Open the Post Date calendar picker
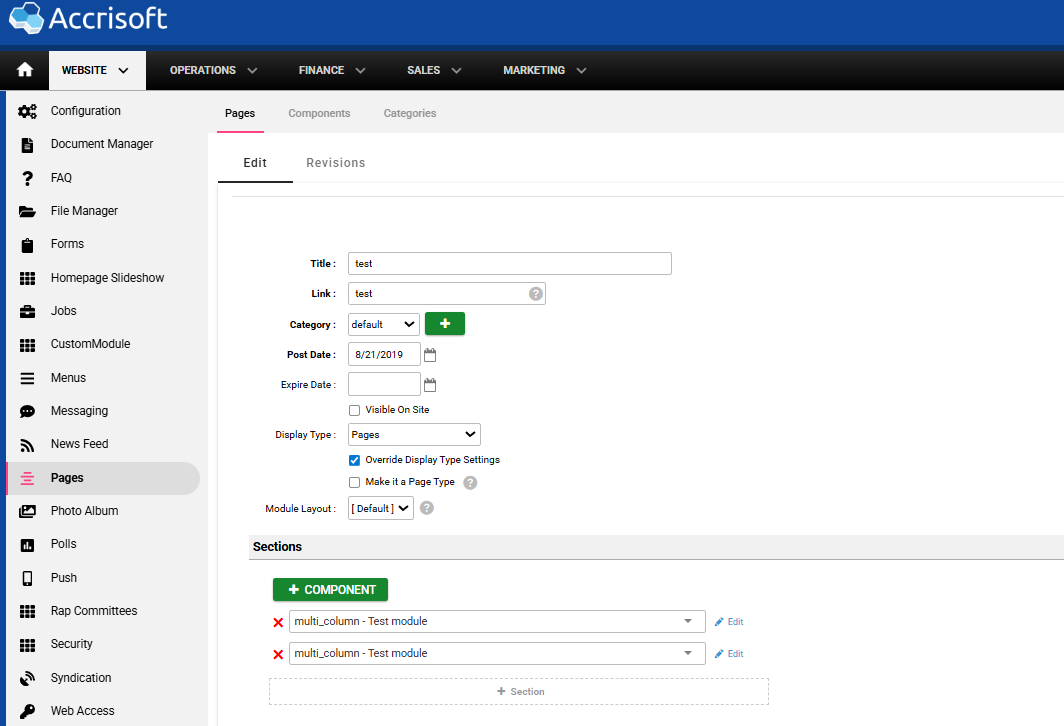1064x726 pixels. point(430,355)
